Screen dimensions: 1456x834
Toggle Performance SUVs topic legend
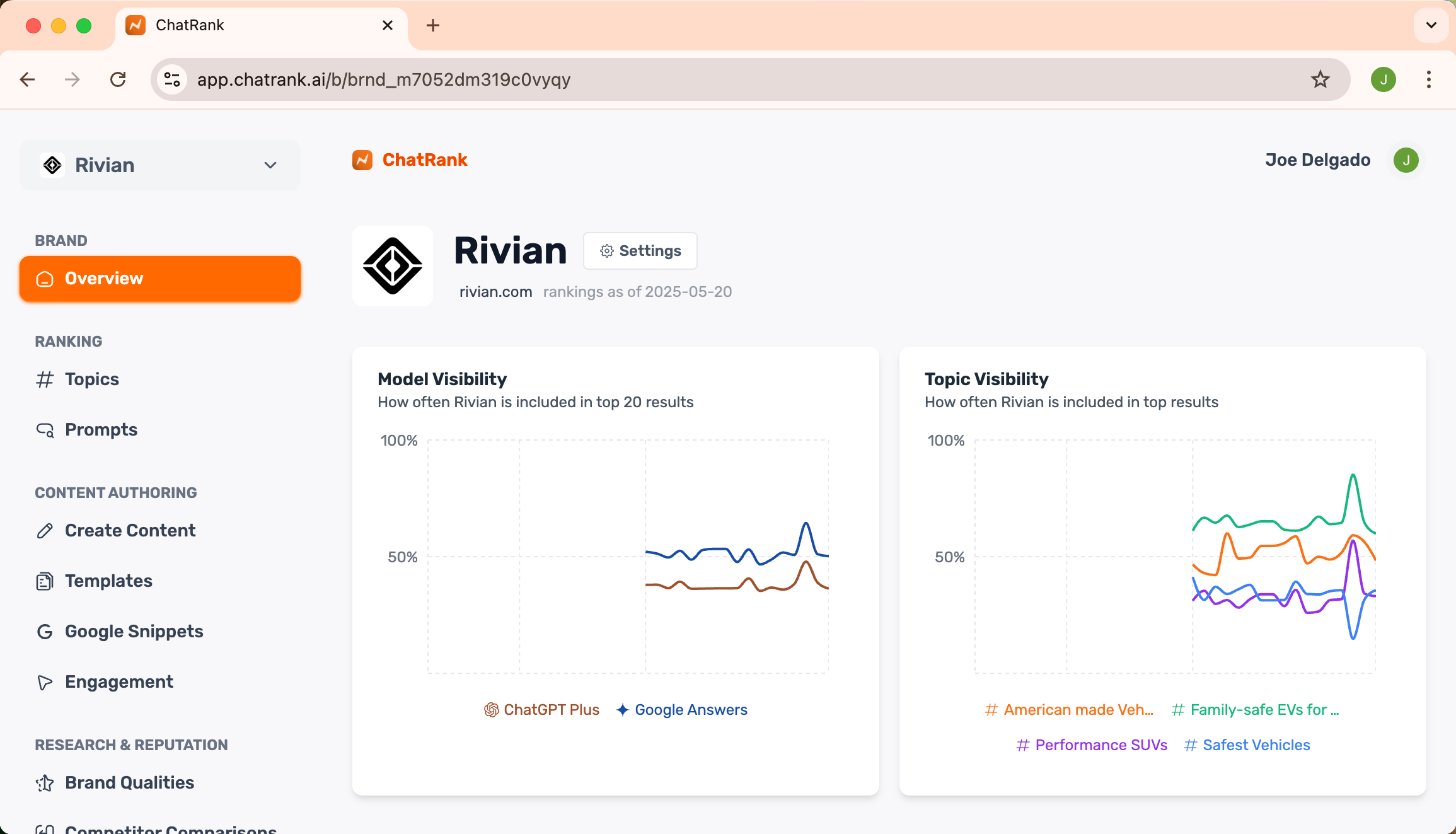pyautogui.click(x=1092, y=745)
